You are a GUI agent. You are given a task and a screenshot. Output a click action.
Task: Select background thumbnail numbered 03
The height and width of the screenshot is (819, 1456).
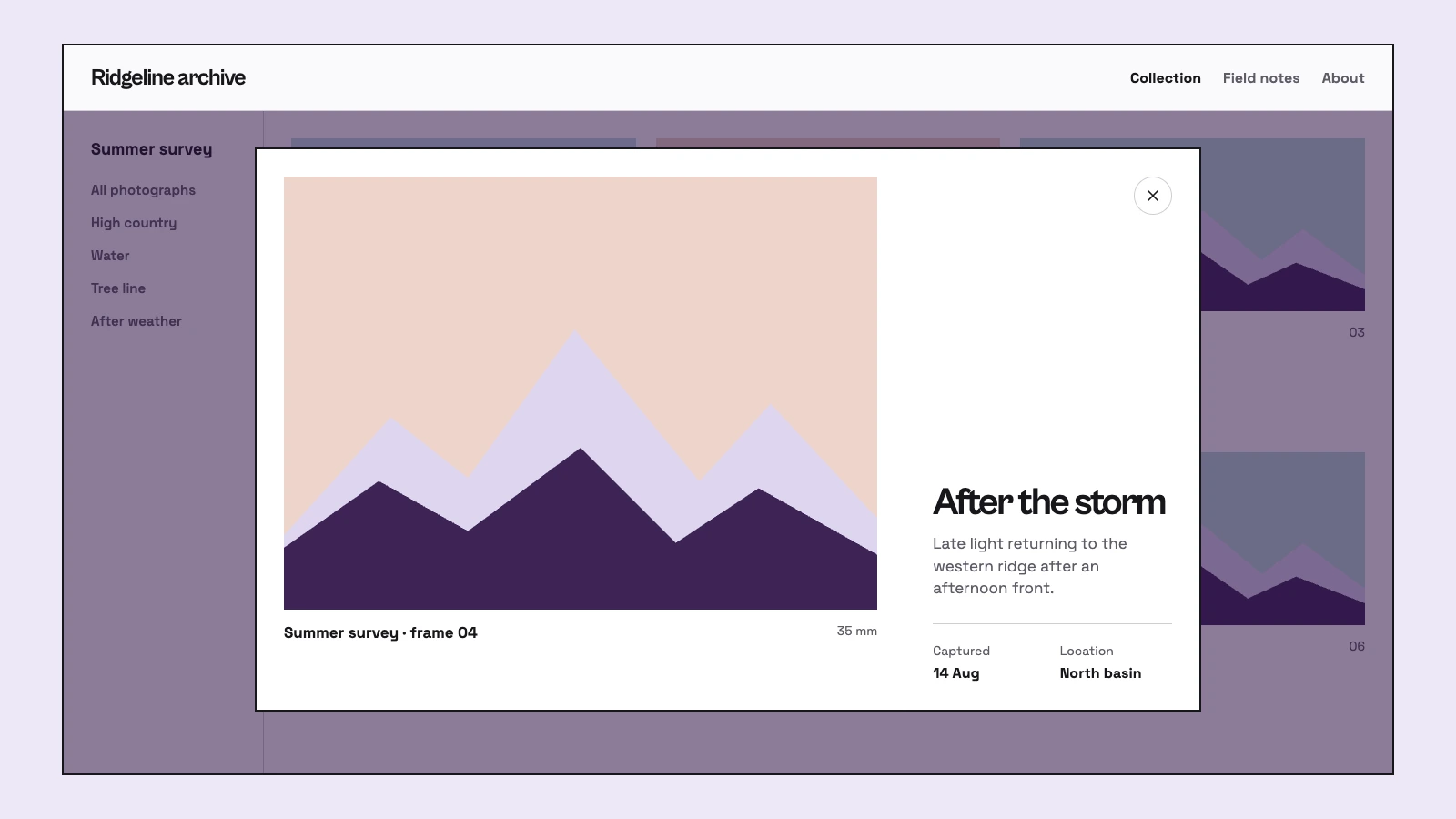coord(1283,225)
